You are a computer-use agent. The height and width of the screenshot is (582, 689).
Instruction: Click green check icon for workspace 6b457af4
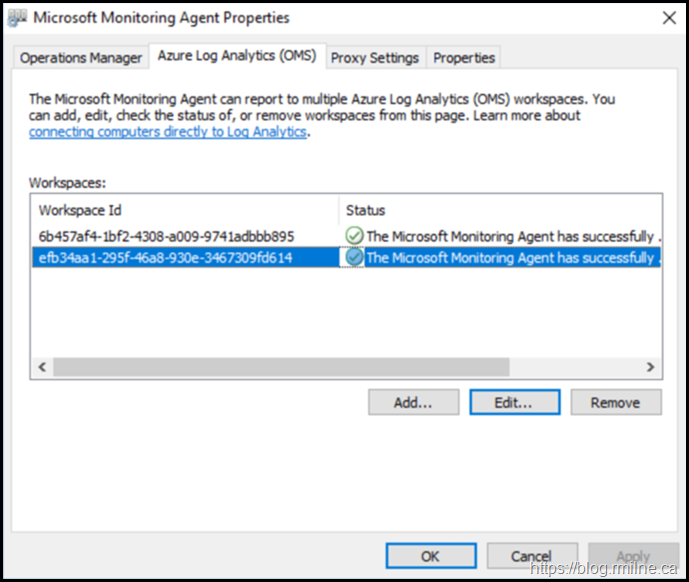[354, 236]
